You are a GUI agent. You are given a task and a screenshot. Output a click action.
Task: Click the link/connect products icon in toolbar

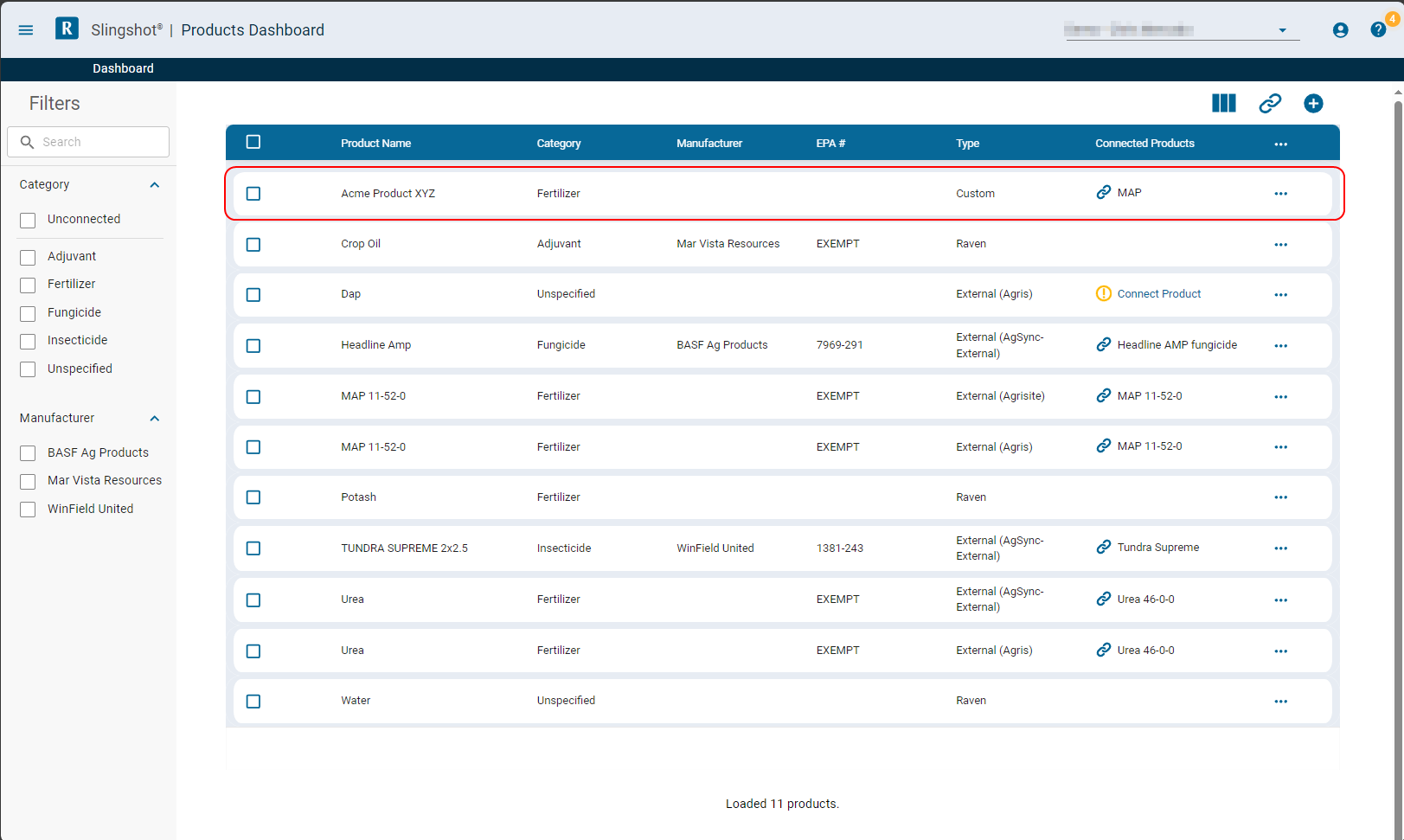(1270, 103)
